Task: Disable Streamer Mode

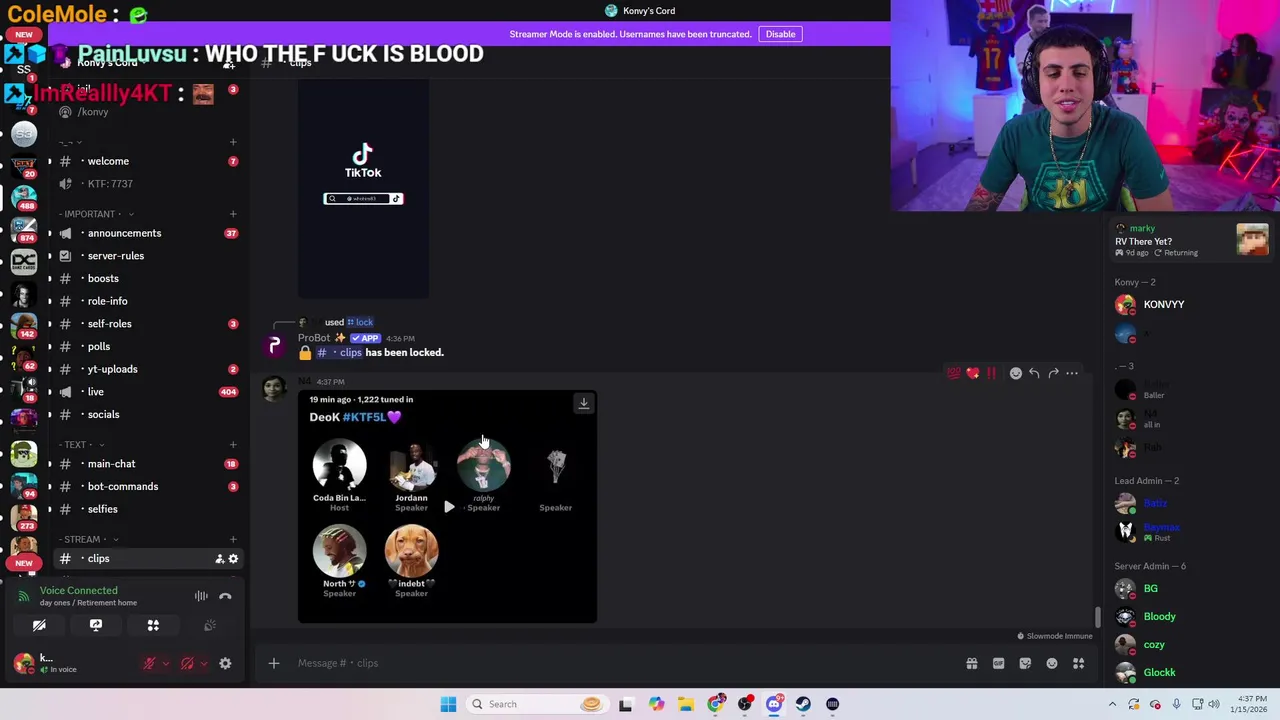Action: point(780,34)
